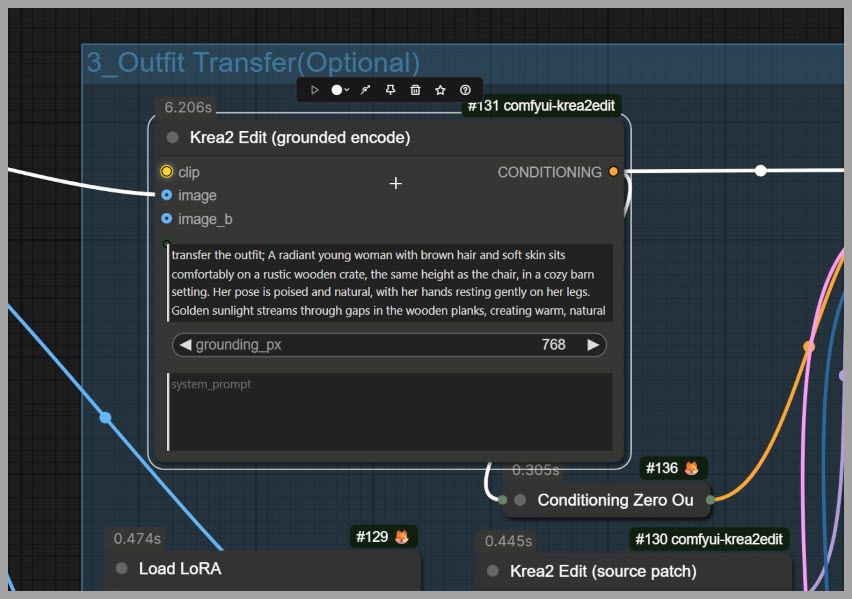Collapse the Krea2 Edit (source patch) node
Viewport: 852px width, 599px height.
493,571
